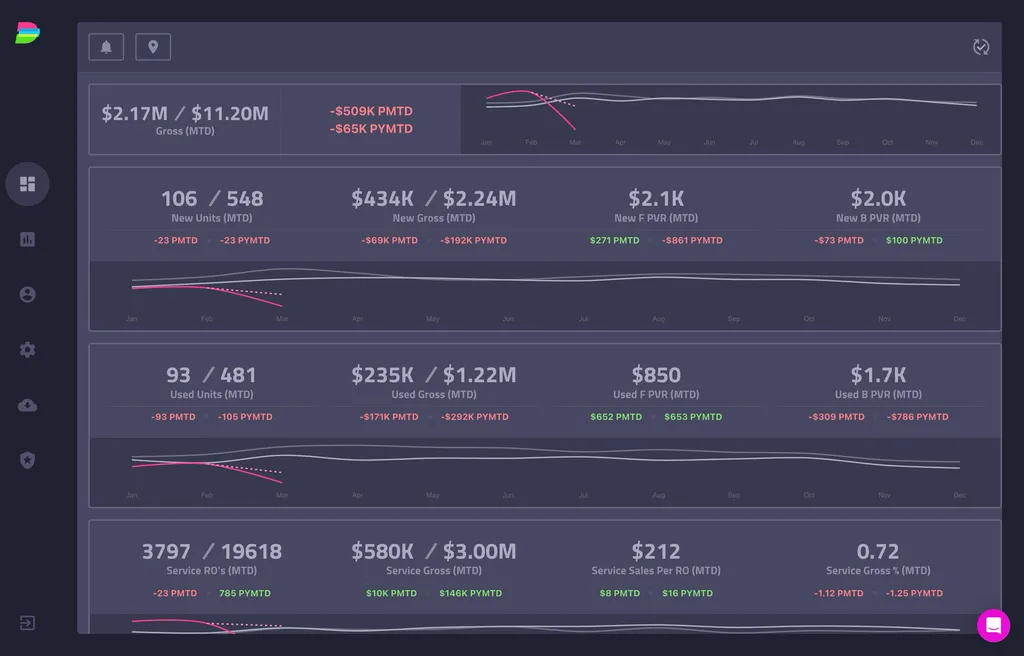
Task: Click the $653 PYMTD value
Action: click(x=693, y=417)
